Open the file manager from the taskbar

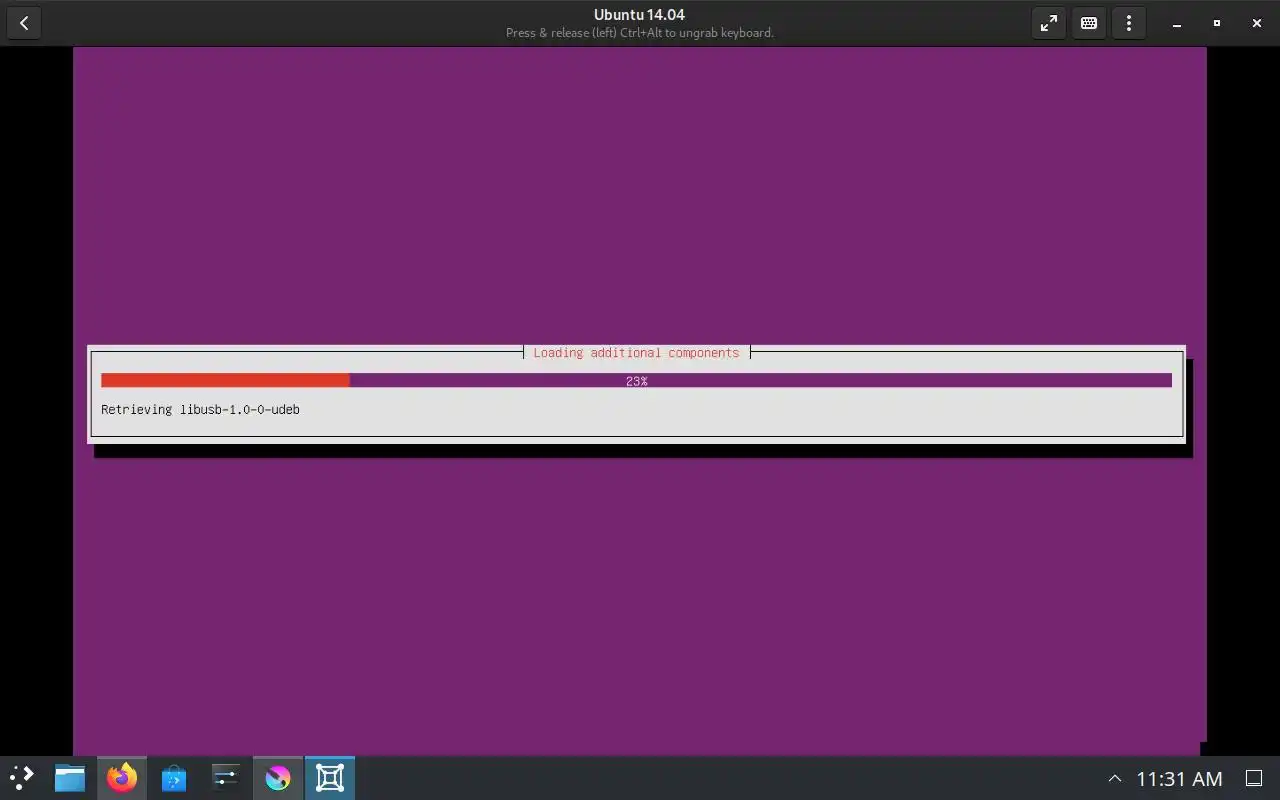(x=70, y=777)
